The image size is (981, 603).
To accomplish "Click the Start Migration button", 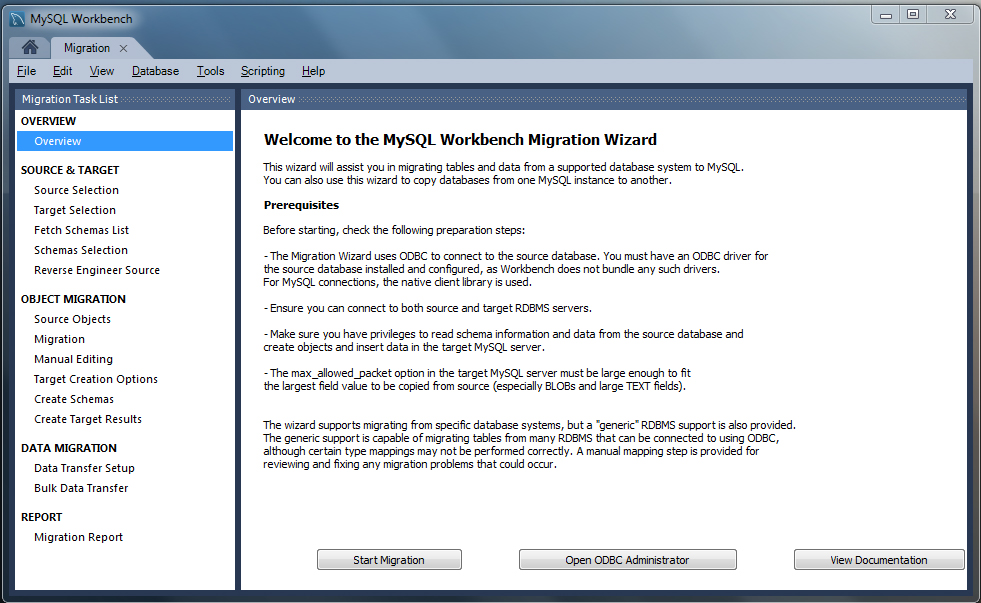I will (x=389, y=559).
